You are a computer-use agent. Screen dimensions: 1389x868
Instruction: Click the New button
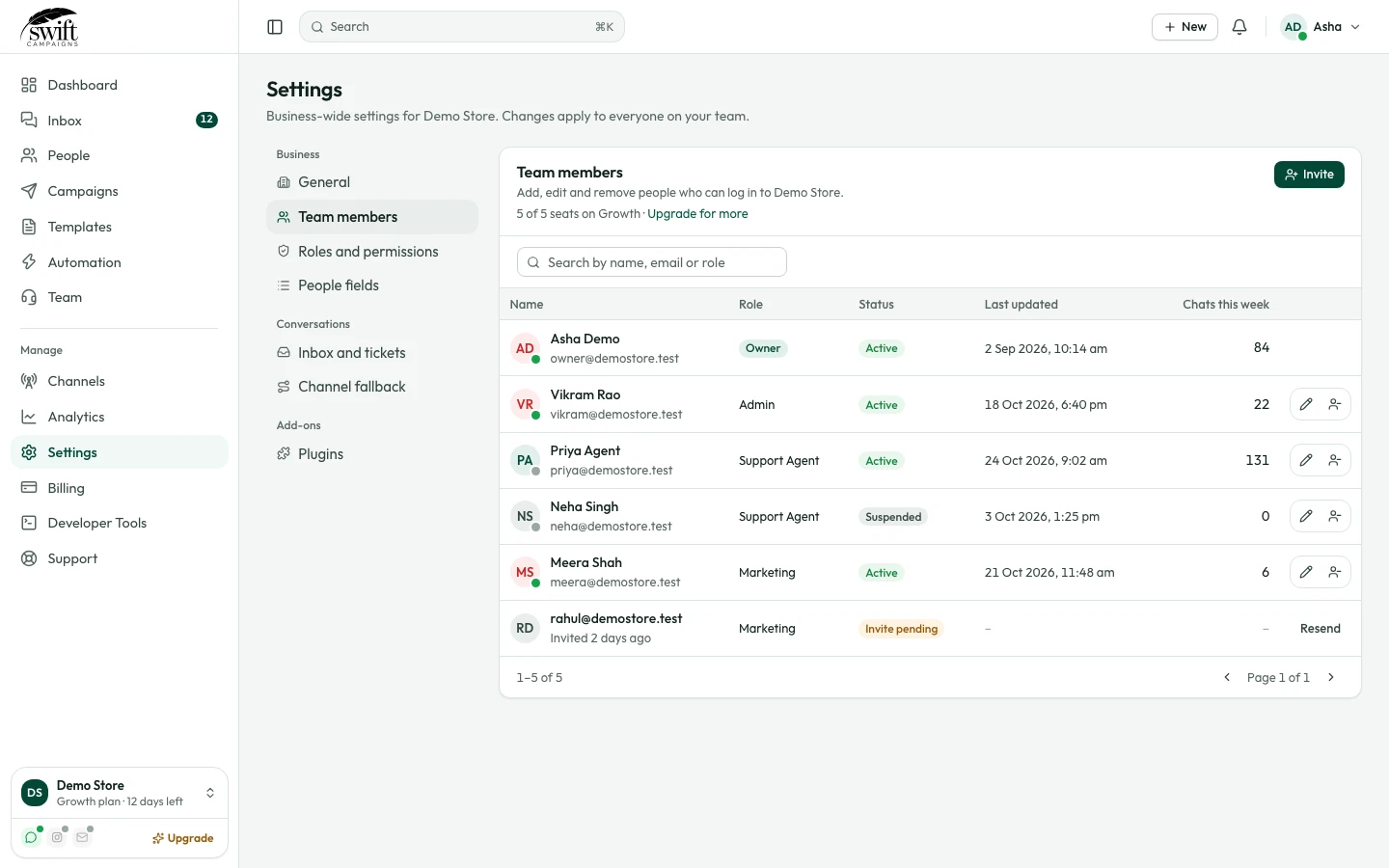tap(1185, 27)
